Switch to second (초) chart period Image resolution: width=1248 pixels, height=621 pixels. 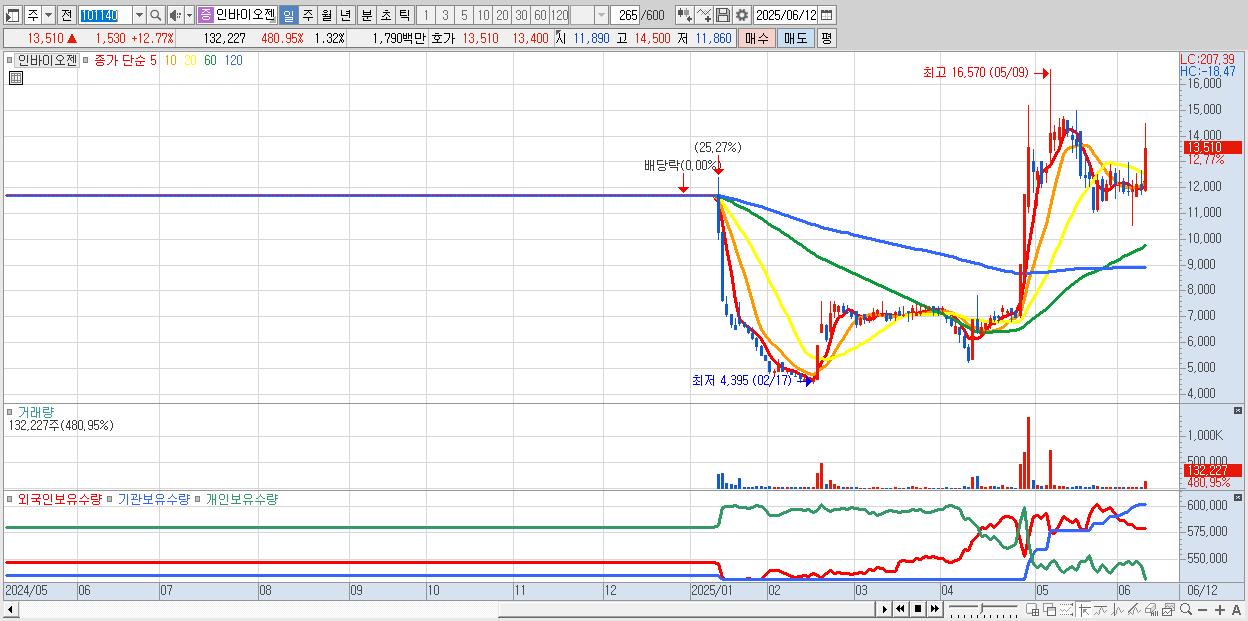385,15
